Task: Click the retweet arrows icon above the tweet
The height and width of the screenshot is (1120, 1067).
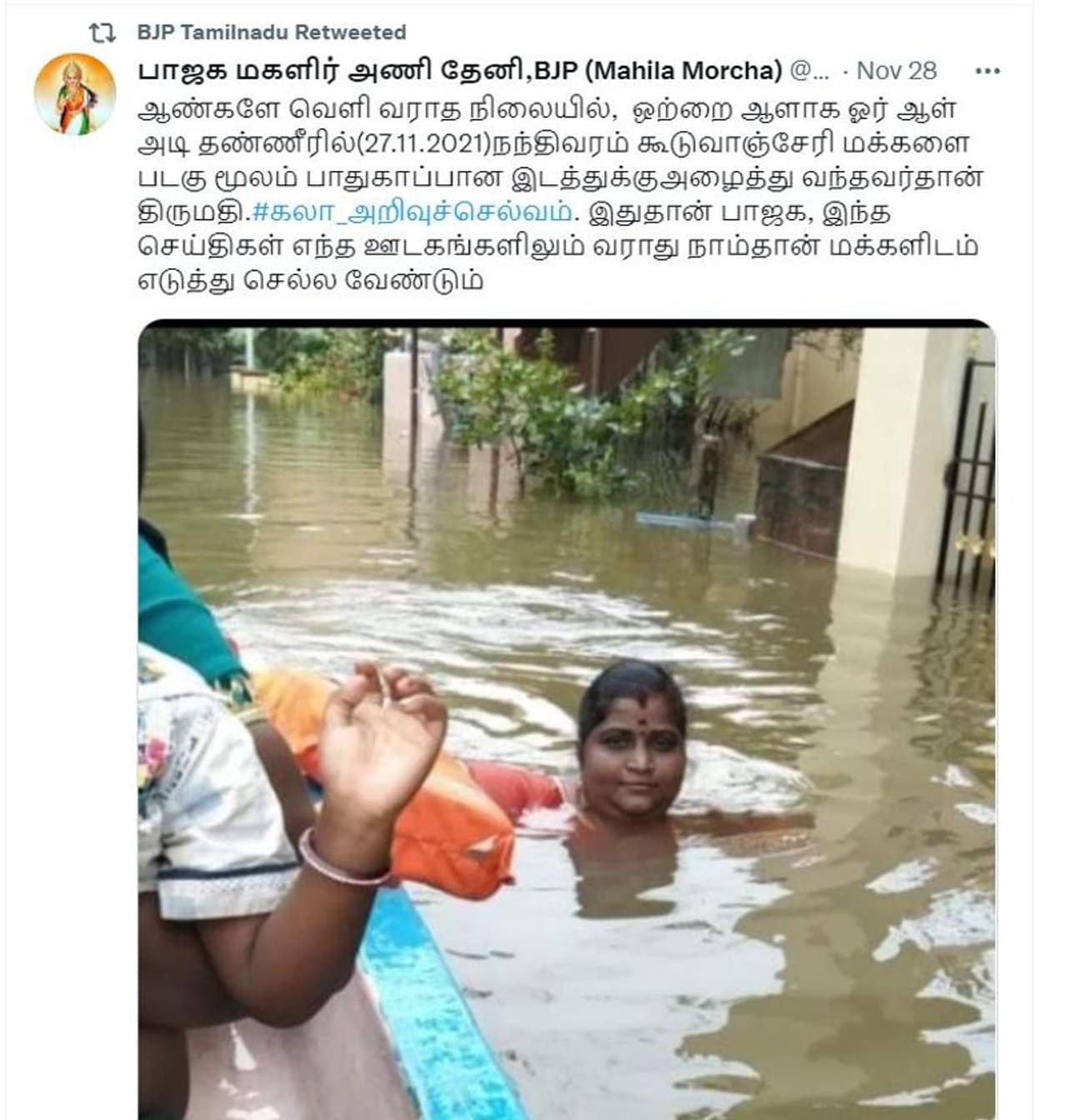Action: (102, 32)
